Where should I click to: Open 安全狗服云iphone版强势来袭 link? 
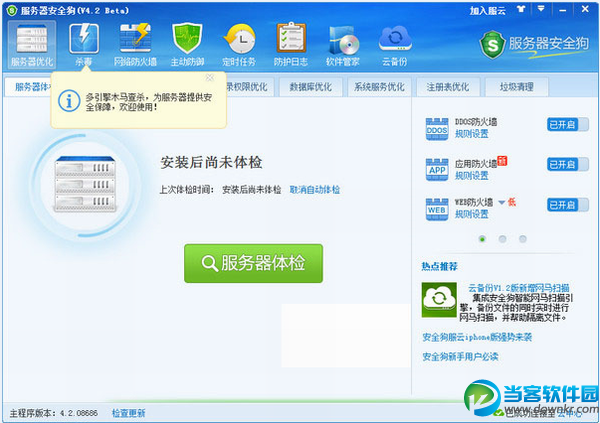point(477,337)
